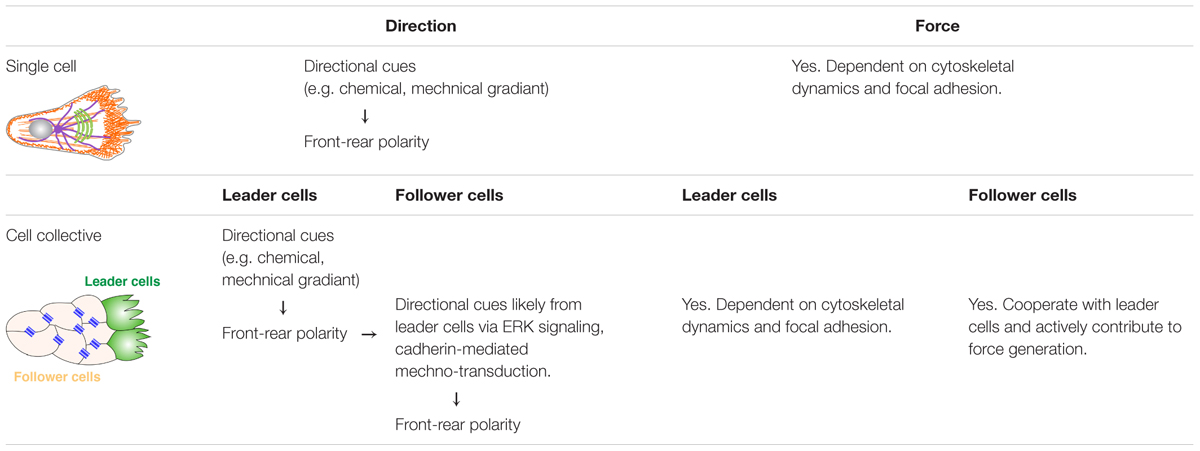Select the Direction column header
The image size is (1200, 451).
pyautogui.click(x=421, y=27)
